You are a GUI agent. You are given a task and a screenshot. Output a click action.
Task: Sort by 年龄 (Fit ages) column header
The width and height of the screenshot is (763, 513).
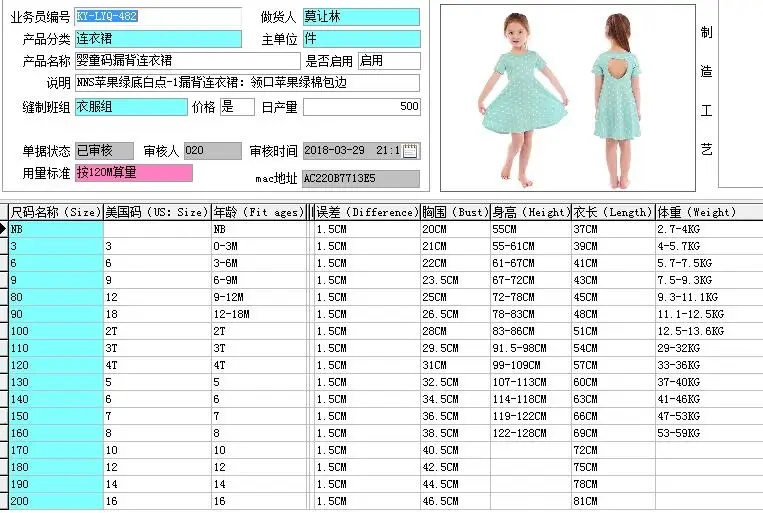pyautogui.click(x=259, y=212)
